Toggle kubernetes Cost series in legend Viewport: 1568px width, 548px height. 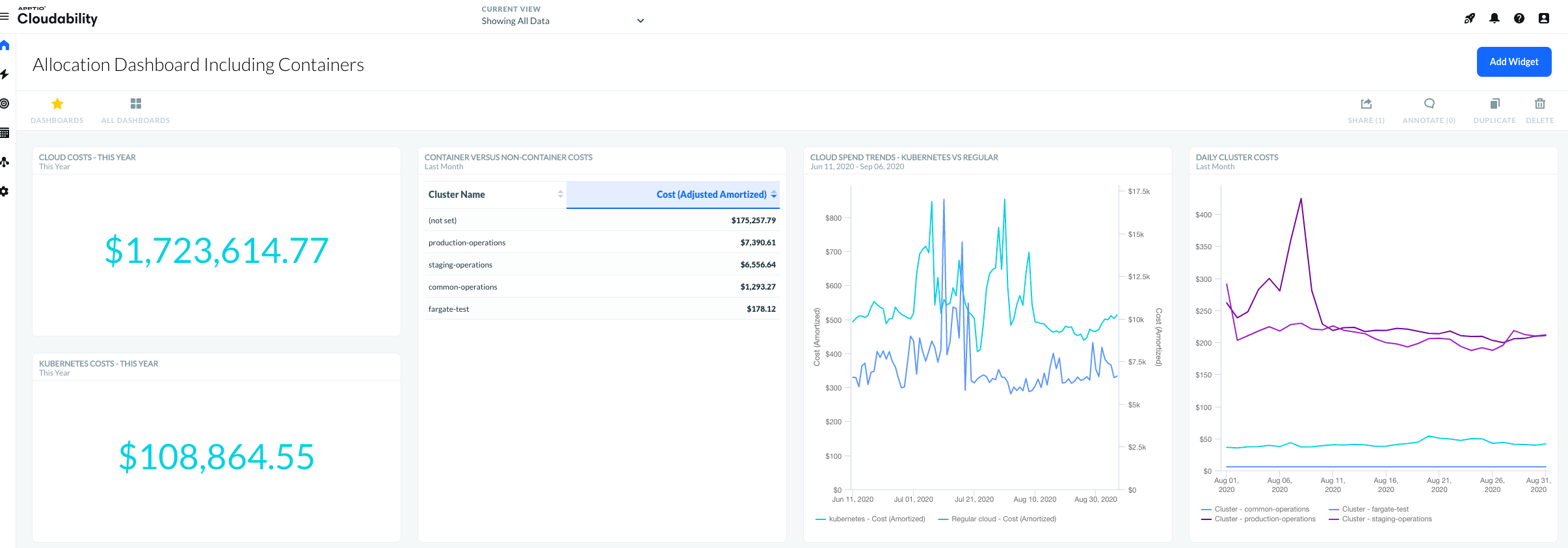pyautogui.click(x=875, y=519)
